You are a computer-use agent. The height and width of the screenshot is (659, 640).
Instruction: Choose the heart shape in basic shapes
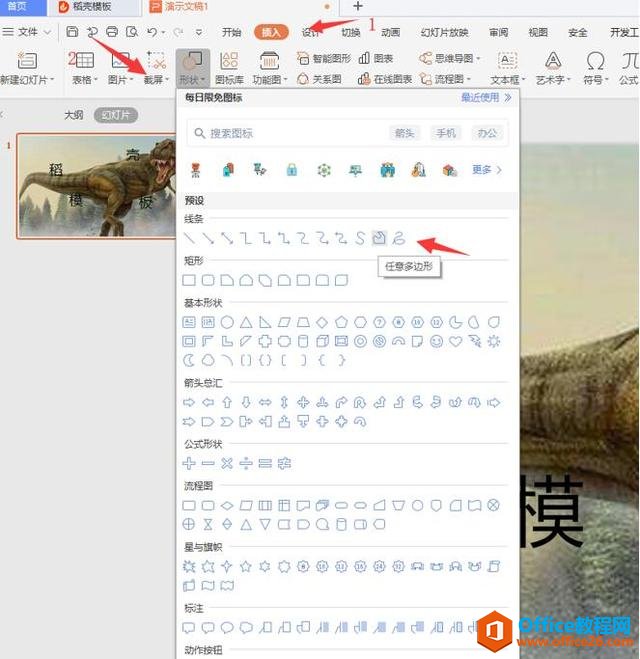(x=455, y=341)
